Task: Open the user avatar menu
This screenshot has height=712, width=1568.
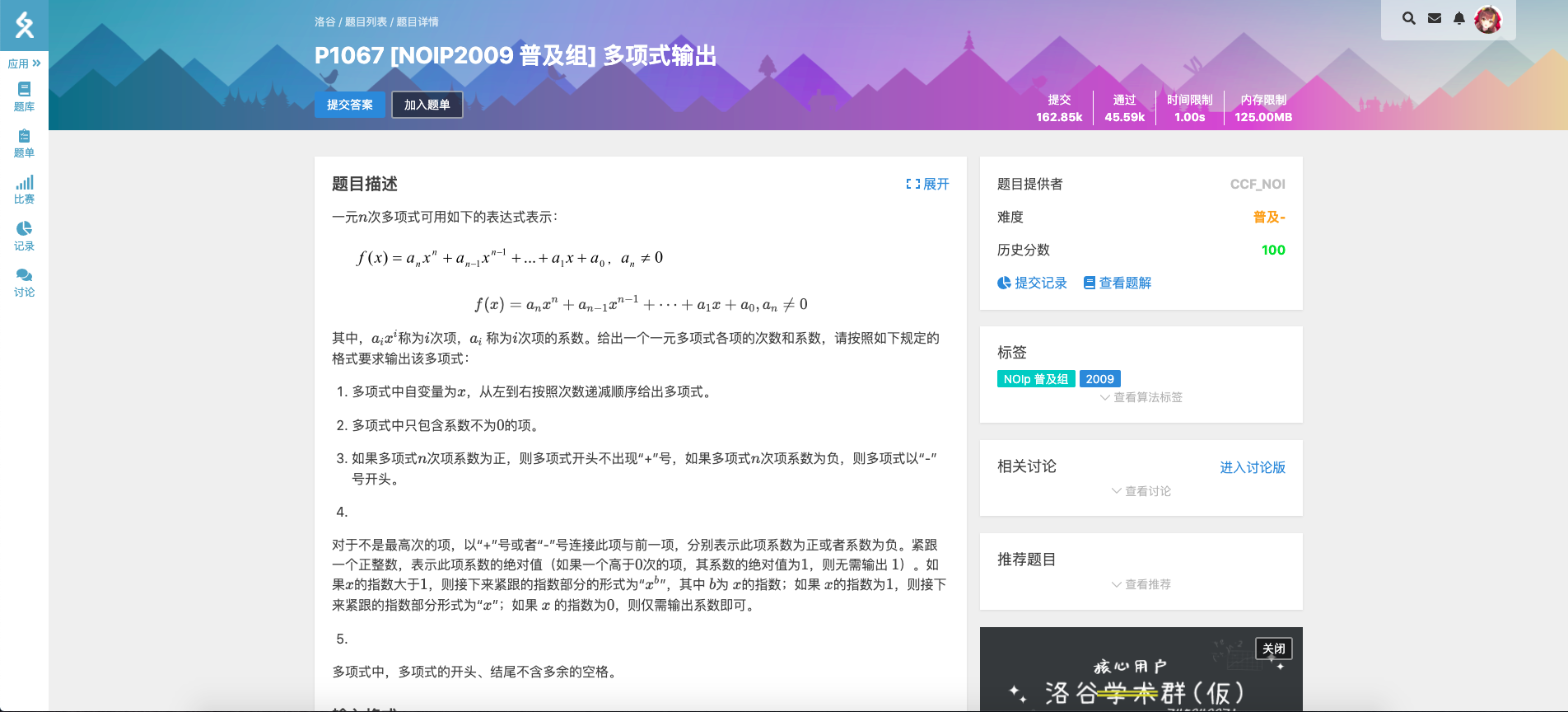Action: coord(1488,19)
